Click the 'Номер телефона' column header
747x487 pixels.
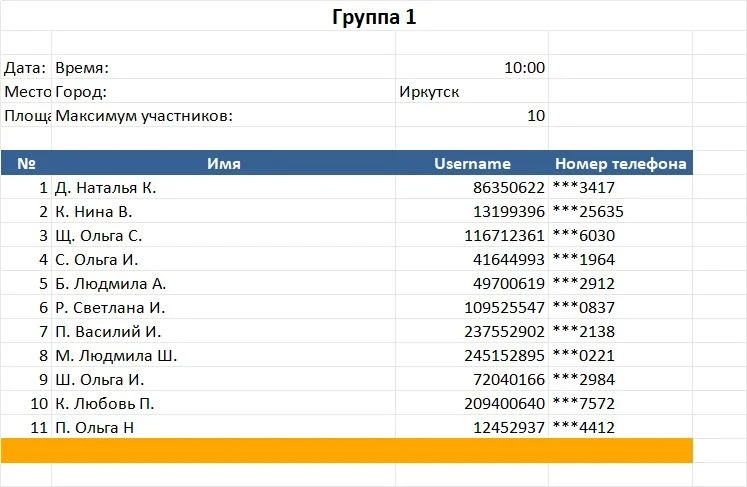tap(620, 163)
